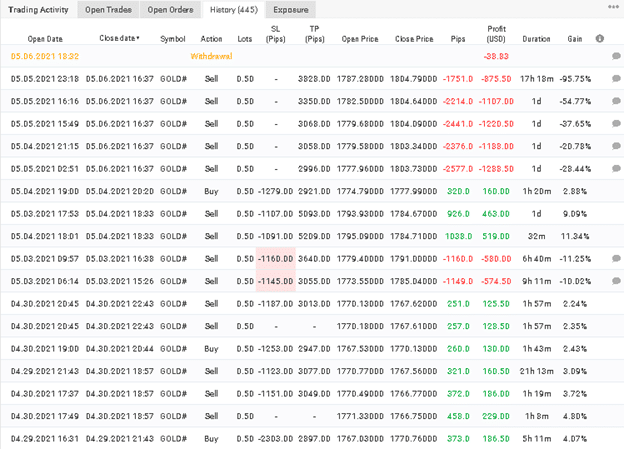Sort table by Close Price header
This screenshot has height=449, width=624.
414,39
